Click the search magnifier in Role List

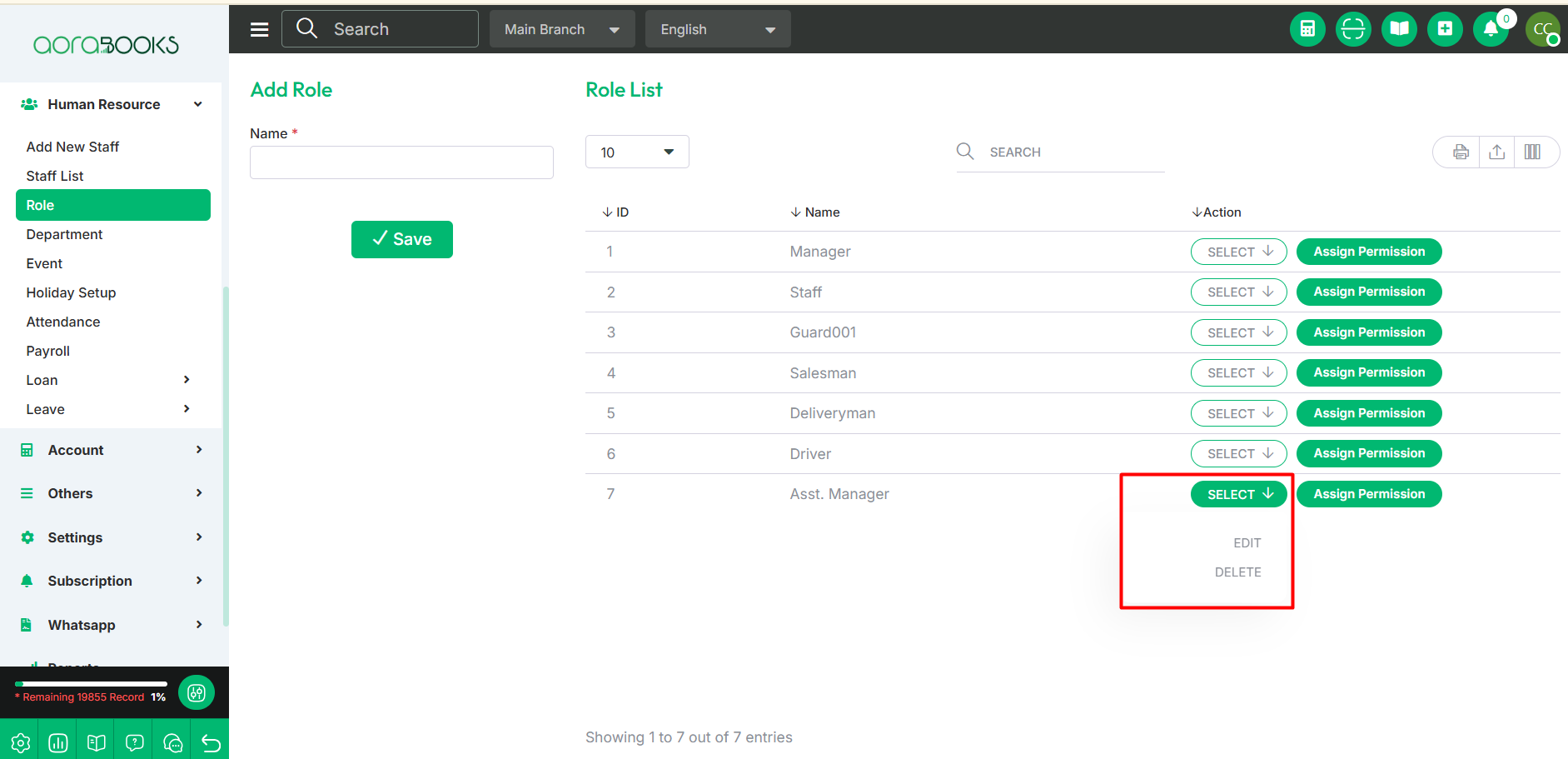coord(965,151)
